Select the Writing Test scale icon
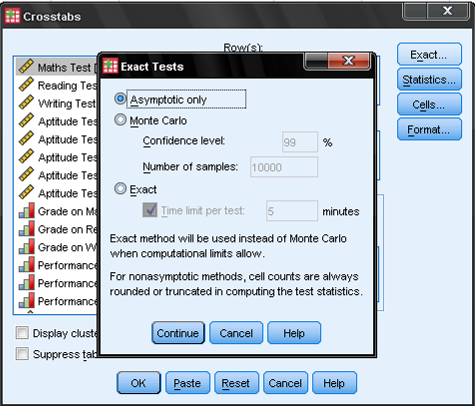The height and width of the screenshot is (406, 475). (26, 102)
